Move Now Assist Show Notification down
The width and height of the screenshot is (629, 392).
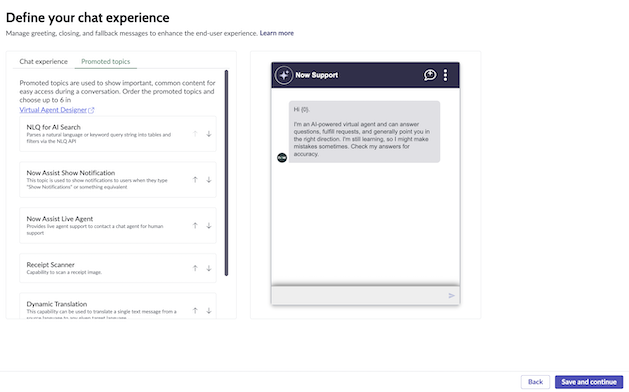pos(209,180)
